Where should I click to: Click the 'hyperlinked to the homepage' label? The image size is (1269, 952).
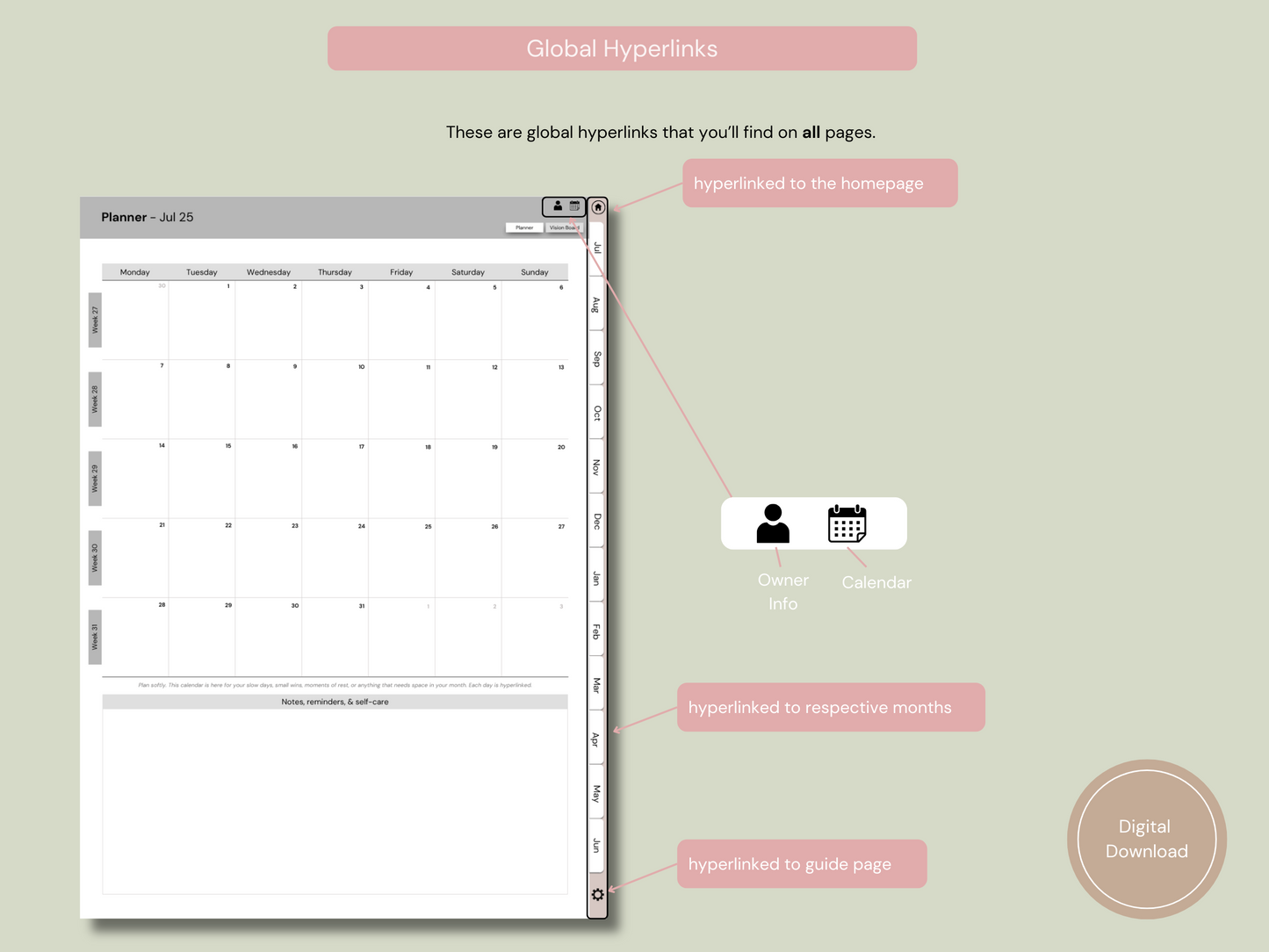[x=819, y=183]
